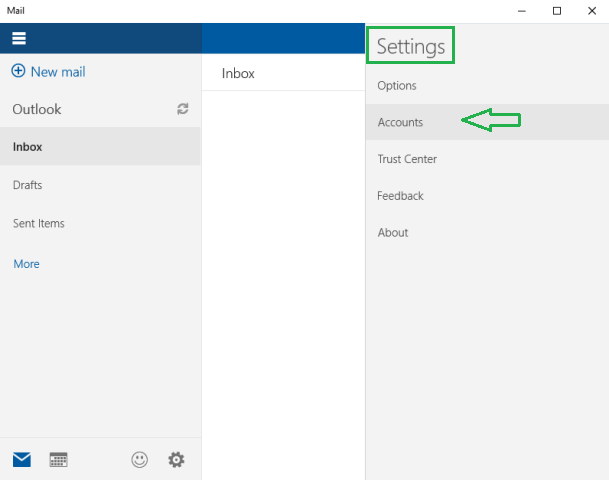Show More folders link
This screenshot has width=609, height=480.
26,264
